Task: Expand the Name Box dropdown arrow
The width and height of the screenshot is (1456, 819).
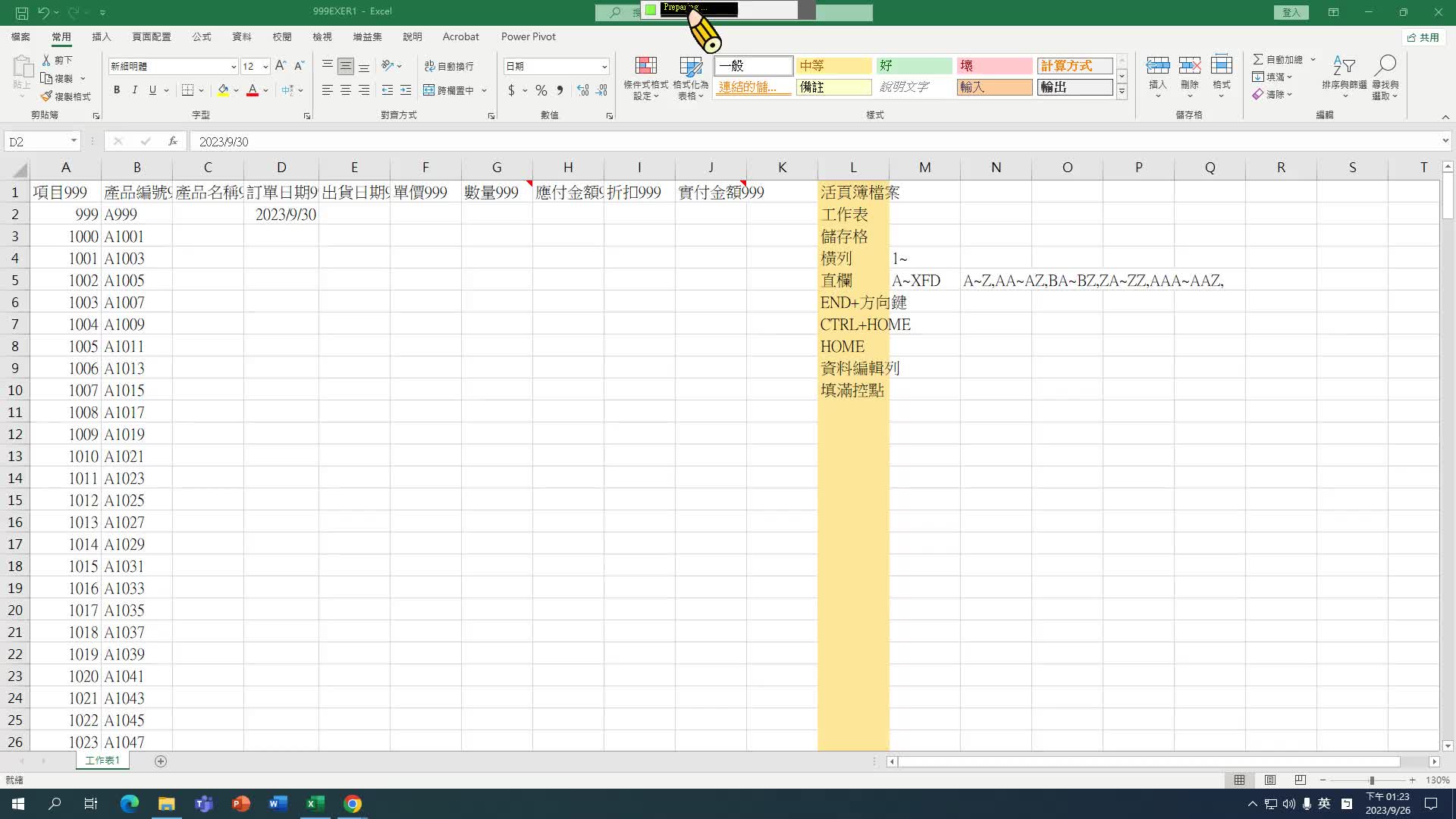Action: tap(74, 141)
